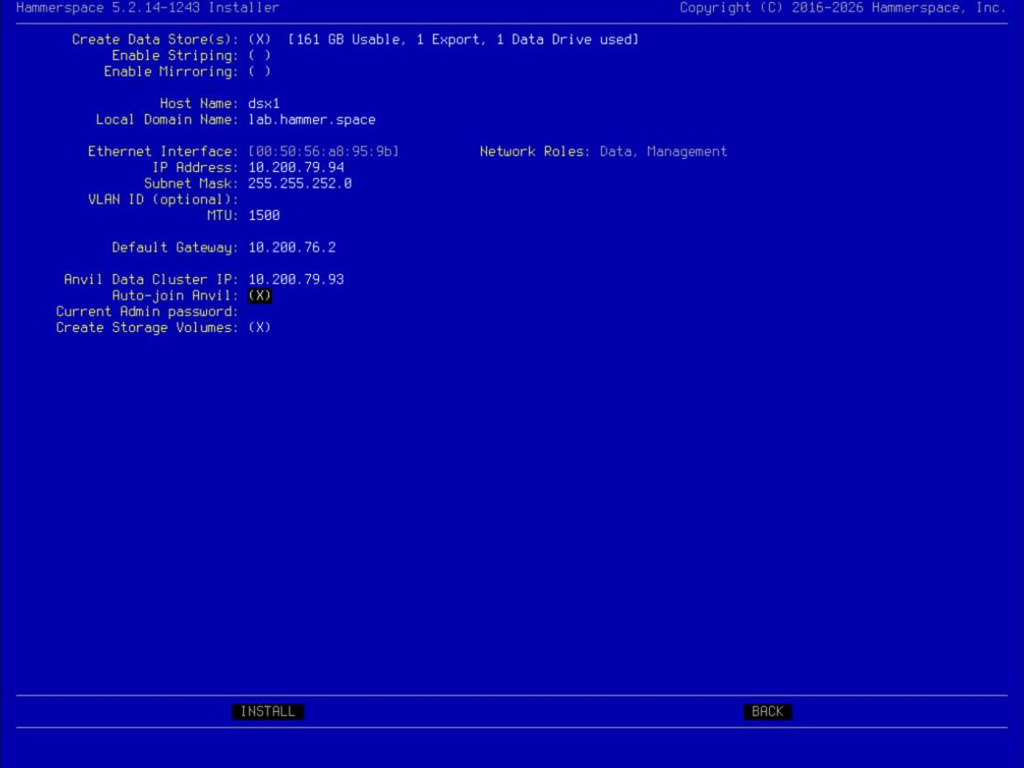Click the Enable Mirroring label
Image resolution: width=1024 pixels, height=768 pixels.
pos(171,72)
